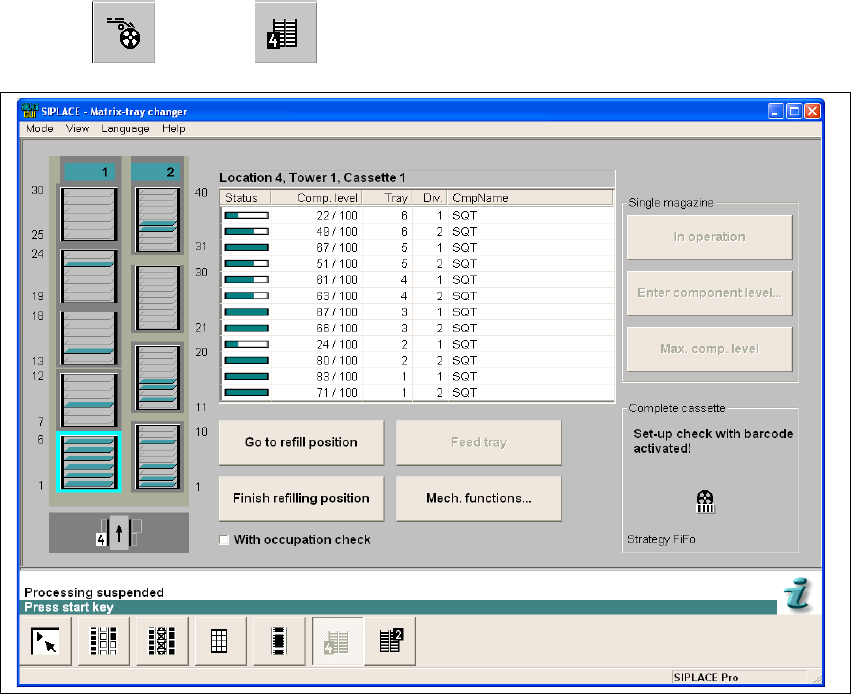Click the crossed-out feeder columns icon
Viewport: 851px width, 694px height.
pyautogui.click(x=164, y=641)
